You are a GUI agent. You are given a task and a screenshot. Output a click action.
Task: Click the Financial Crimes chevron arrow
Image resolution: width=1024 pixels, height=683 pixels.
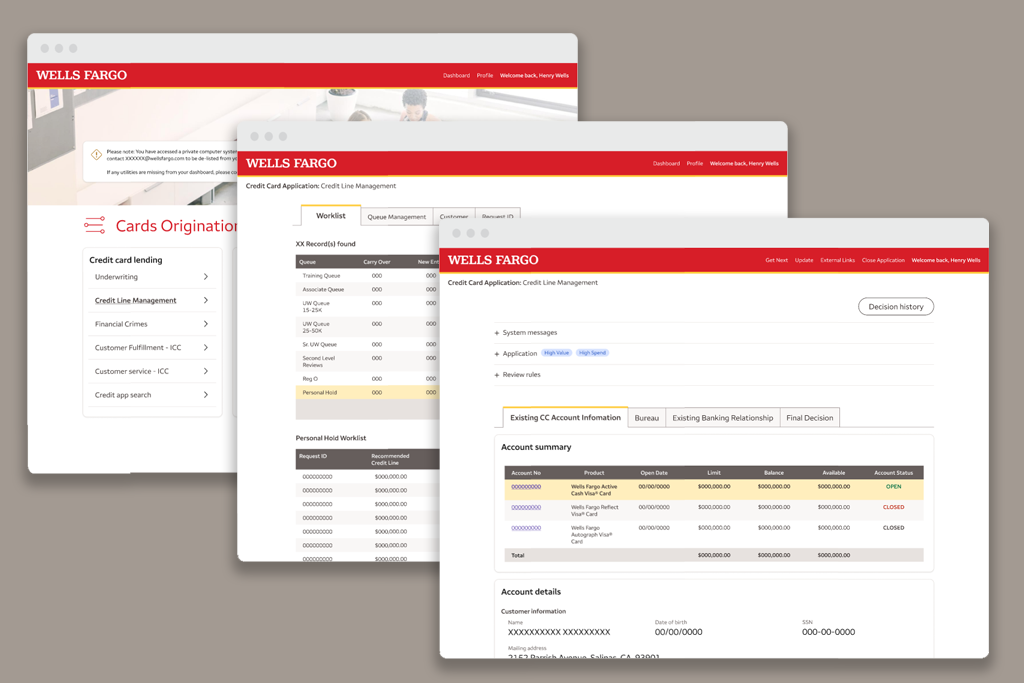205,324
